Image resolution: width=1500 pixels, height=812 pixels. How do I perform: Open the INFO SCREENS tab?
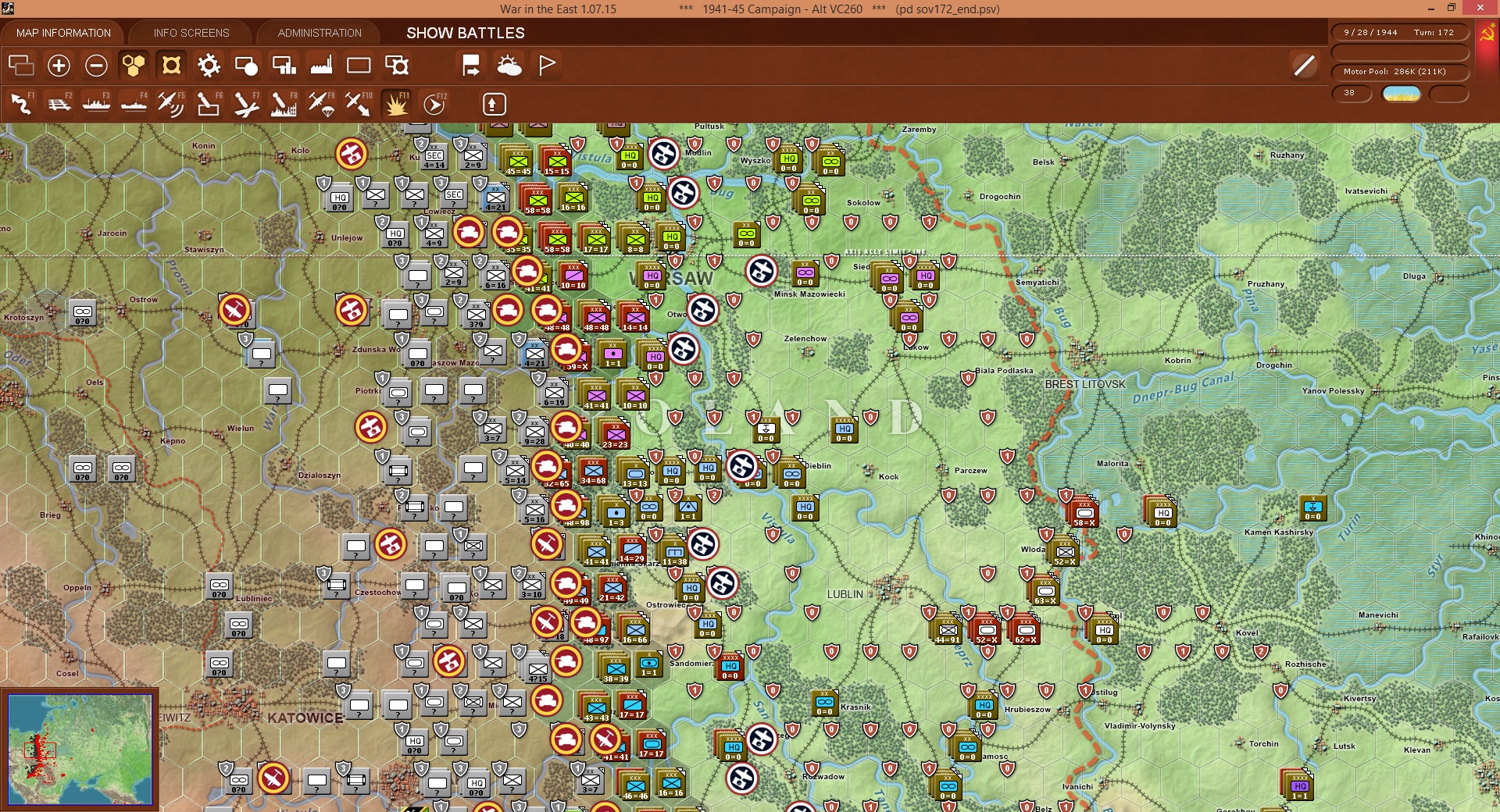click(x=191, y=33)
